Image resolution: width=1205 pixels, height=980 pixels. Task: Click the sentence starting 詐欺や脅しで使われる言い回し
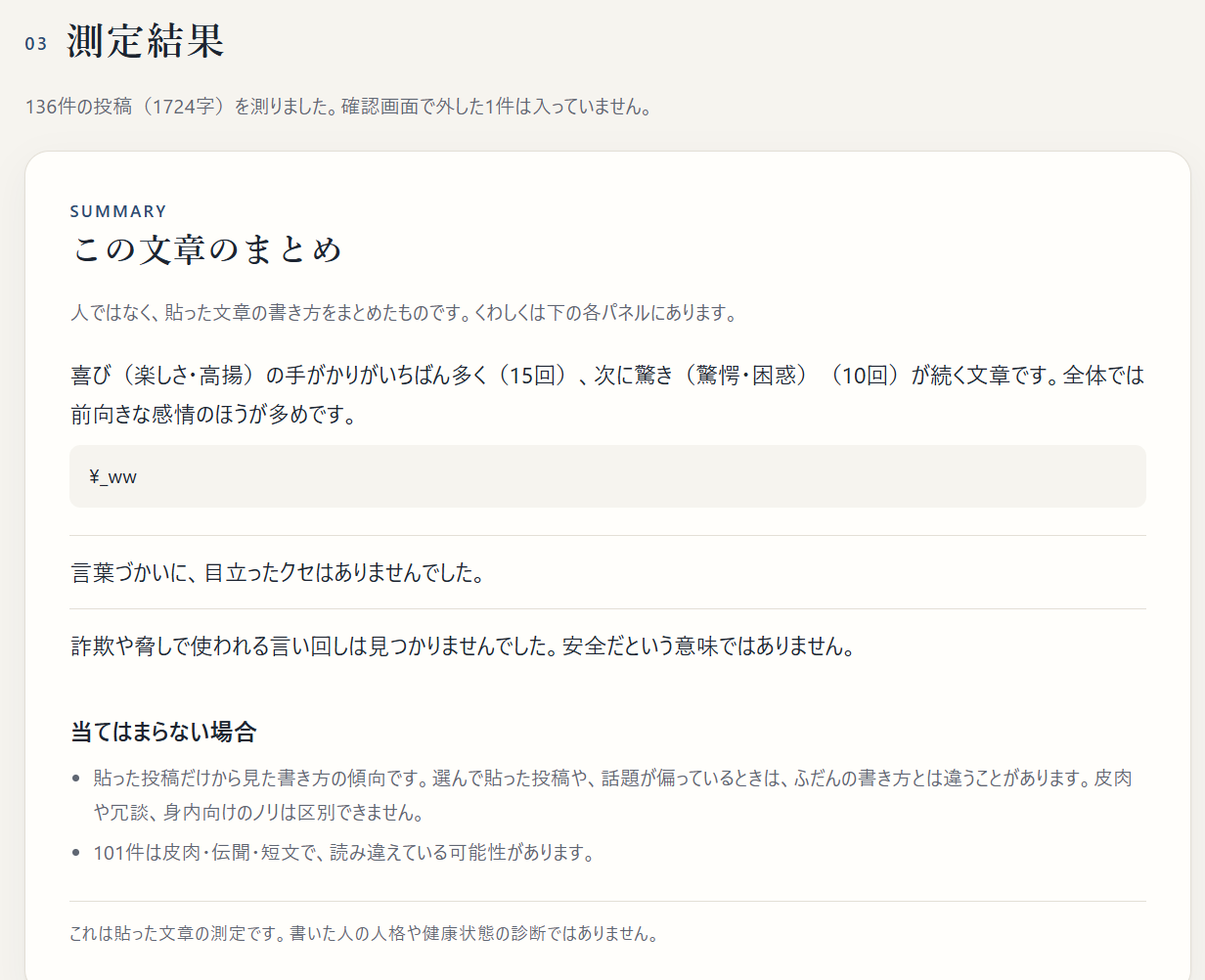pos(463,646)
